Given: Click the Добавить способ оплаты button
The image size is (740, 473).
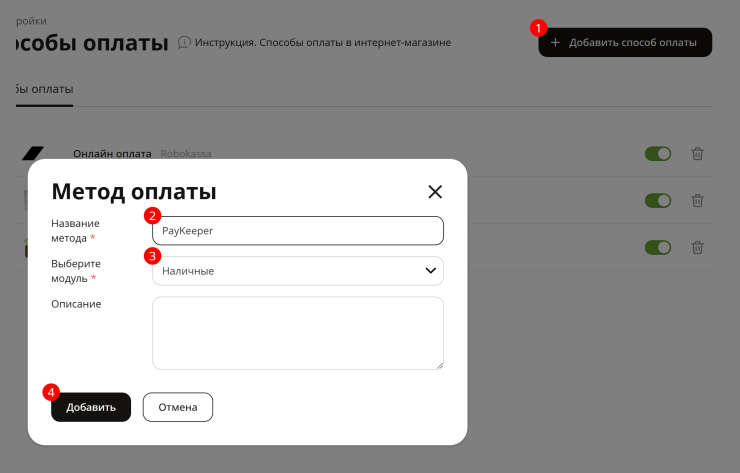Looking at the screenshot, I should pos(625,42).
